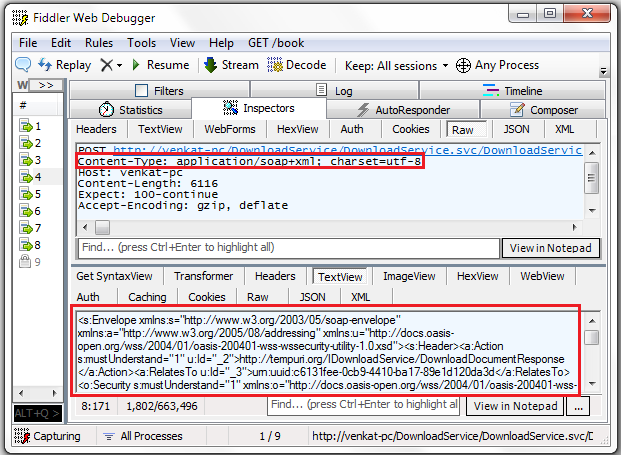The width and height of the screenshot is (621, 455).
Task: Open the View menu
Action: click(182, 43)
